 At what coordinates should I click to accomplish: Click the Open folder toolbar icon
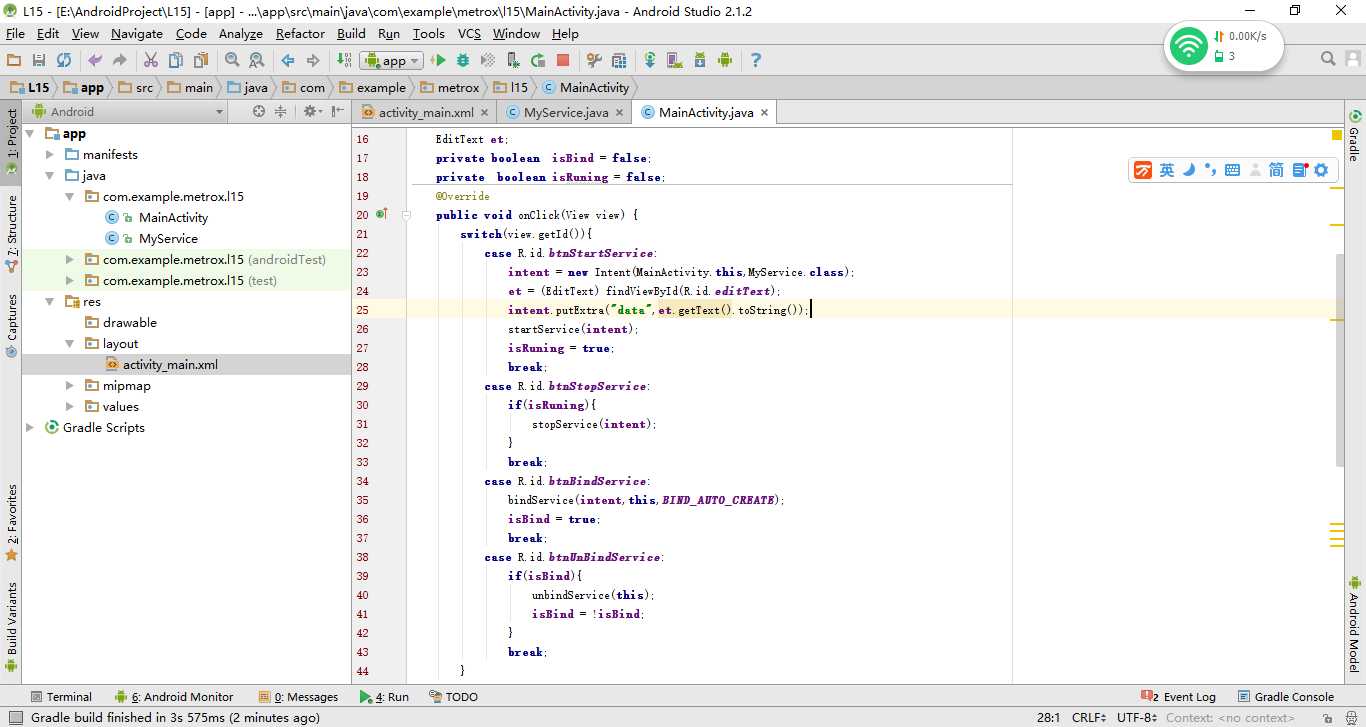point(14,60)
